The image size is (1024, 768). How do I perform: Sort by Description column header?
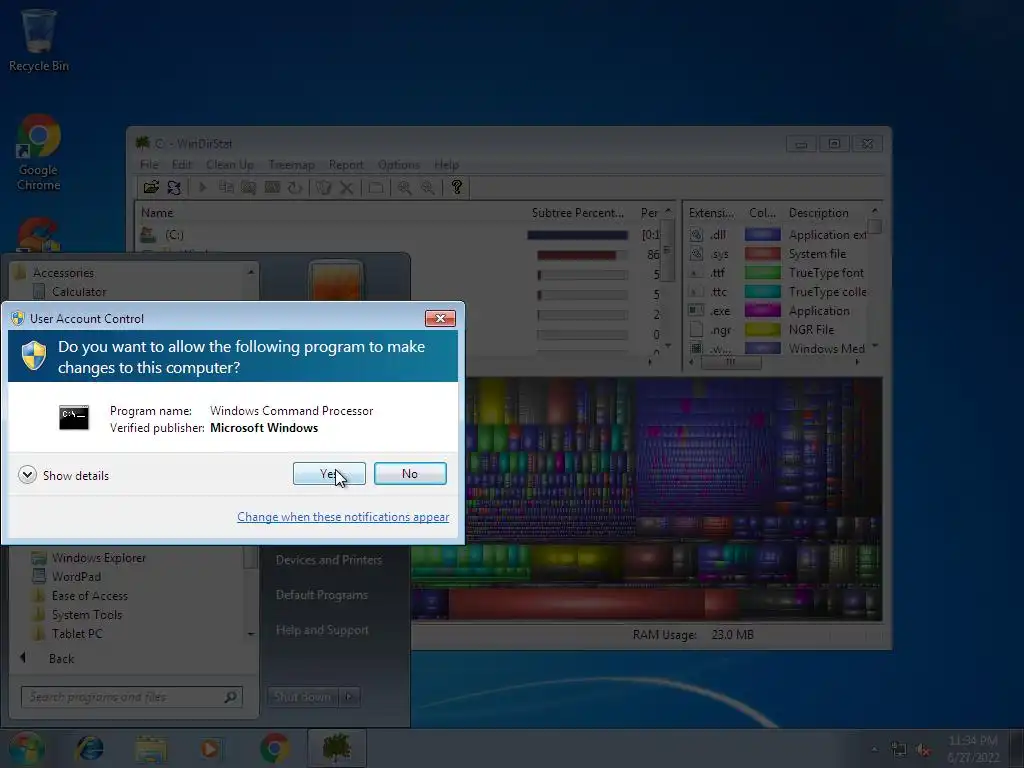point(818,213)
